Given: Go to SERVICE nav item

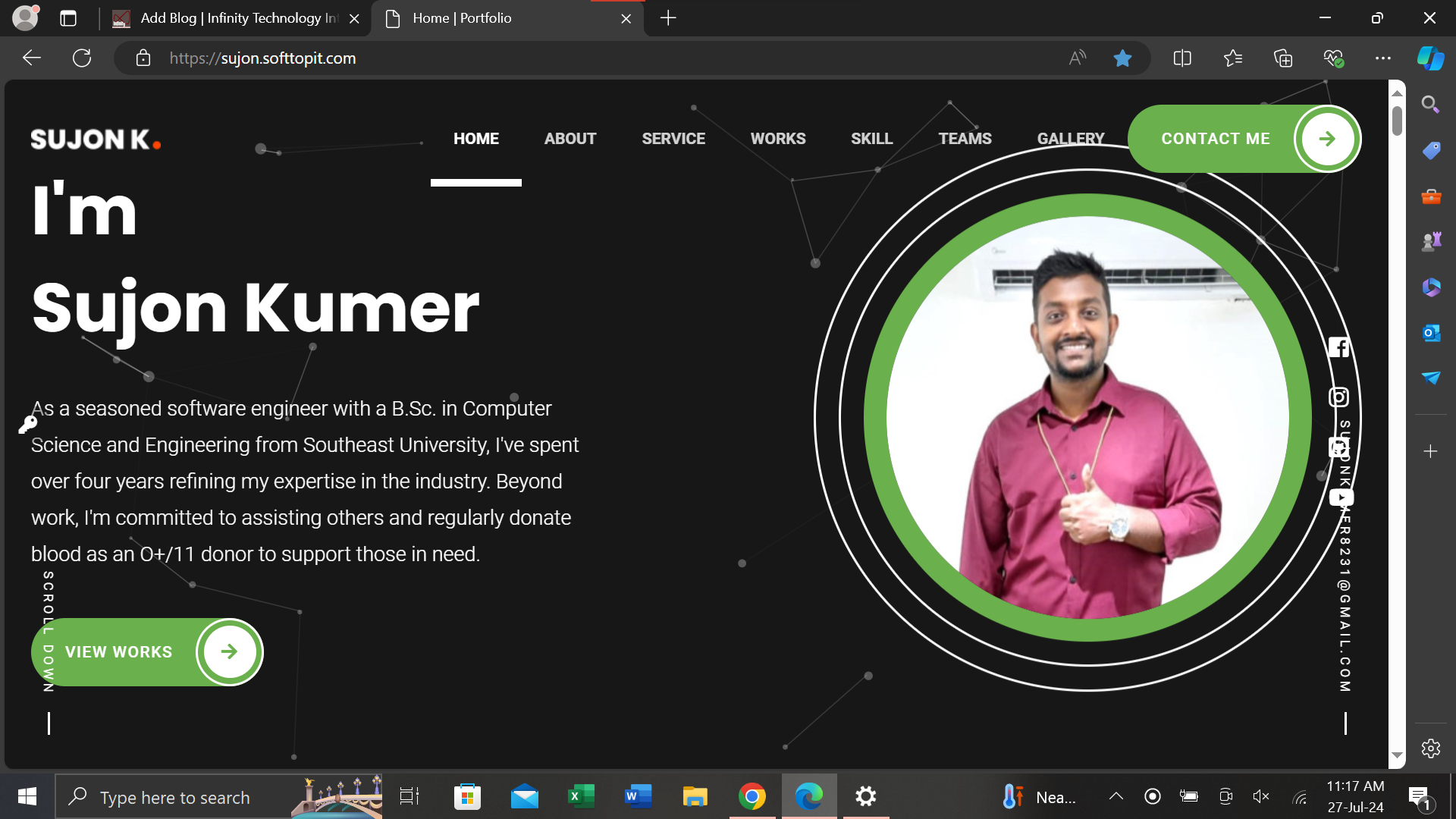Looking at the screenshot, I should pyautogui.click(x=673, y=139).
